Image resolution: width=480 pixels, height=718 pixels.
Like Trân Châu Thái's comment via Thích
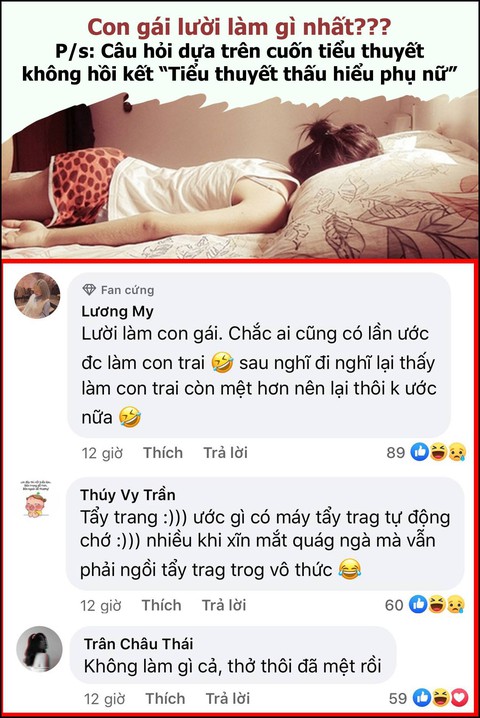(x=165, y=698)
